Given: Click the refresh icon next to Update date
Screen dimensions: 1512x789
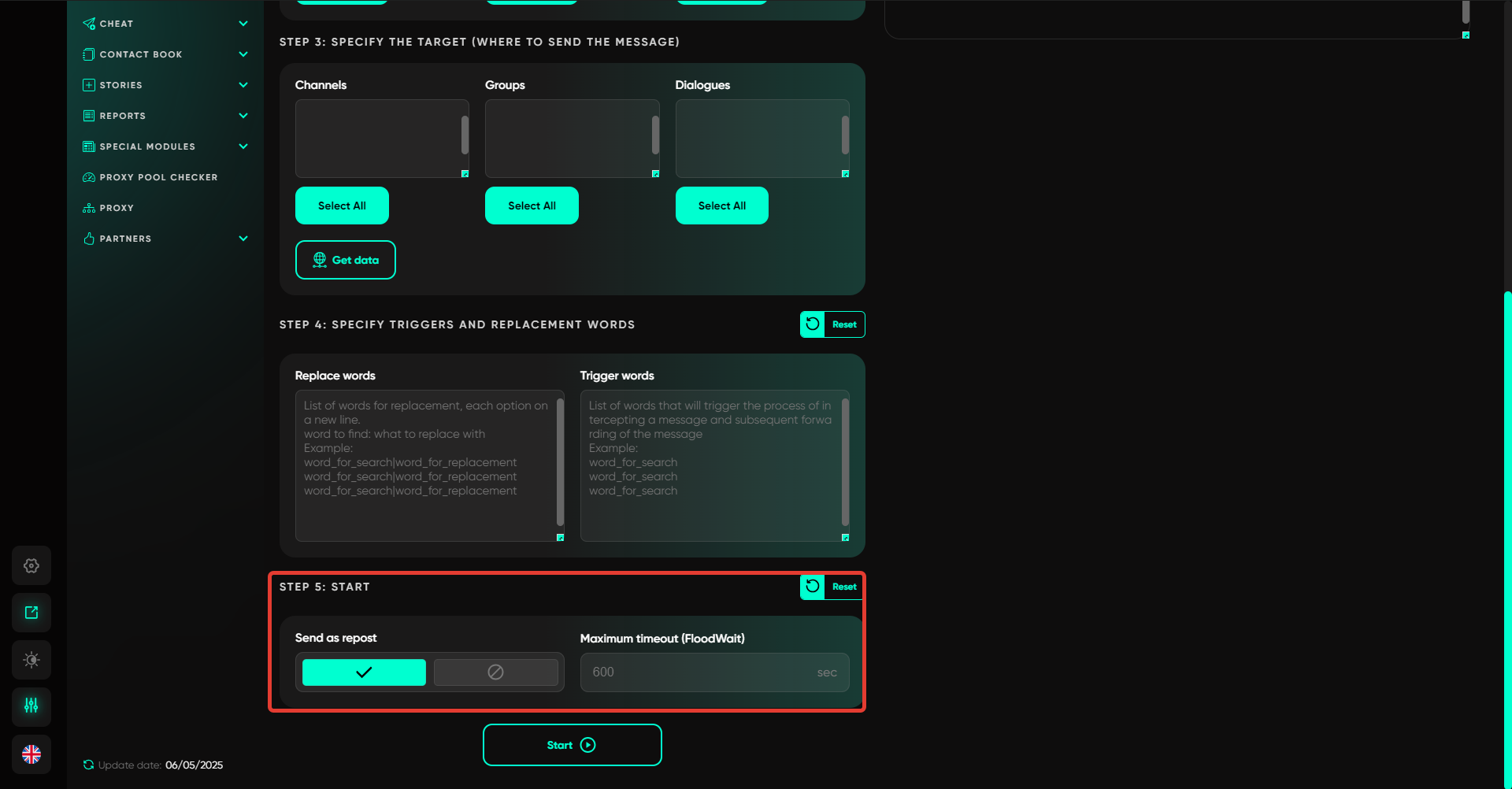Looking at the screenshot, I should [88, 765].
